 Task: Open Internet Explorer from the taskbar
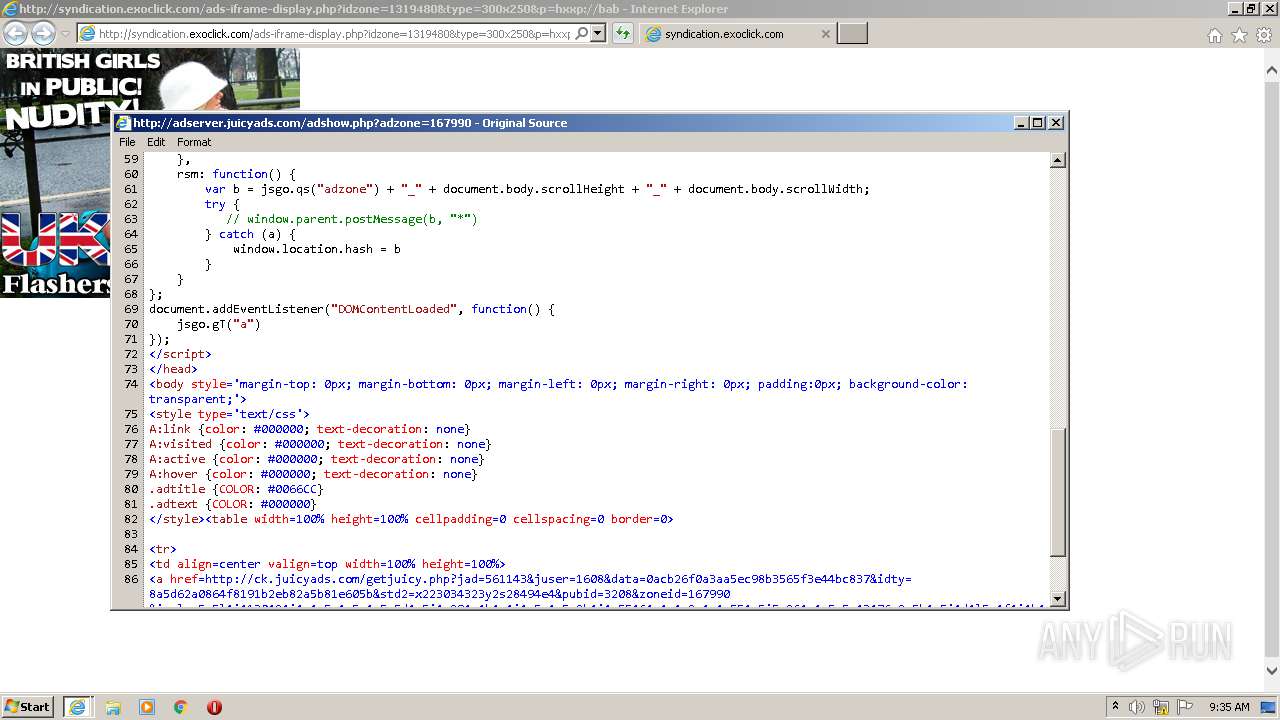(x=77, y=707)
